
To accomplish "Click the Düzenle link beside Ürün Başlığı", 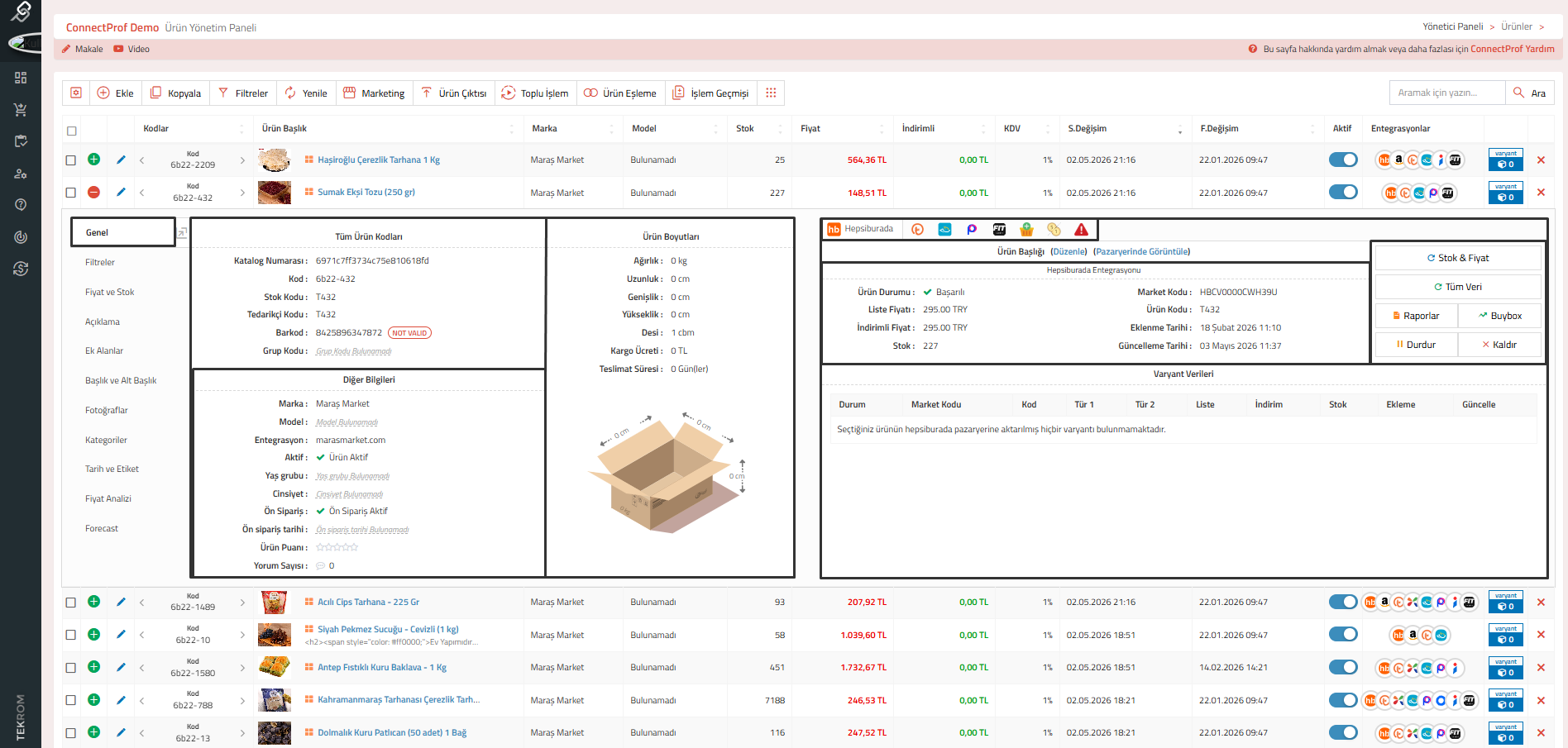I will click(1068, 252).
